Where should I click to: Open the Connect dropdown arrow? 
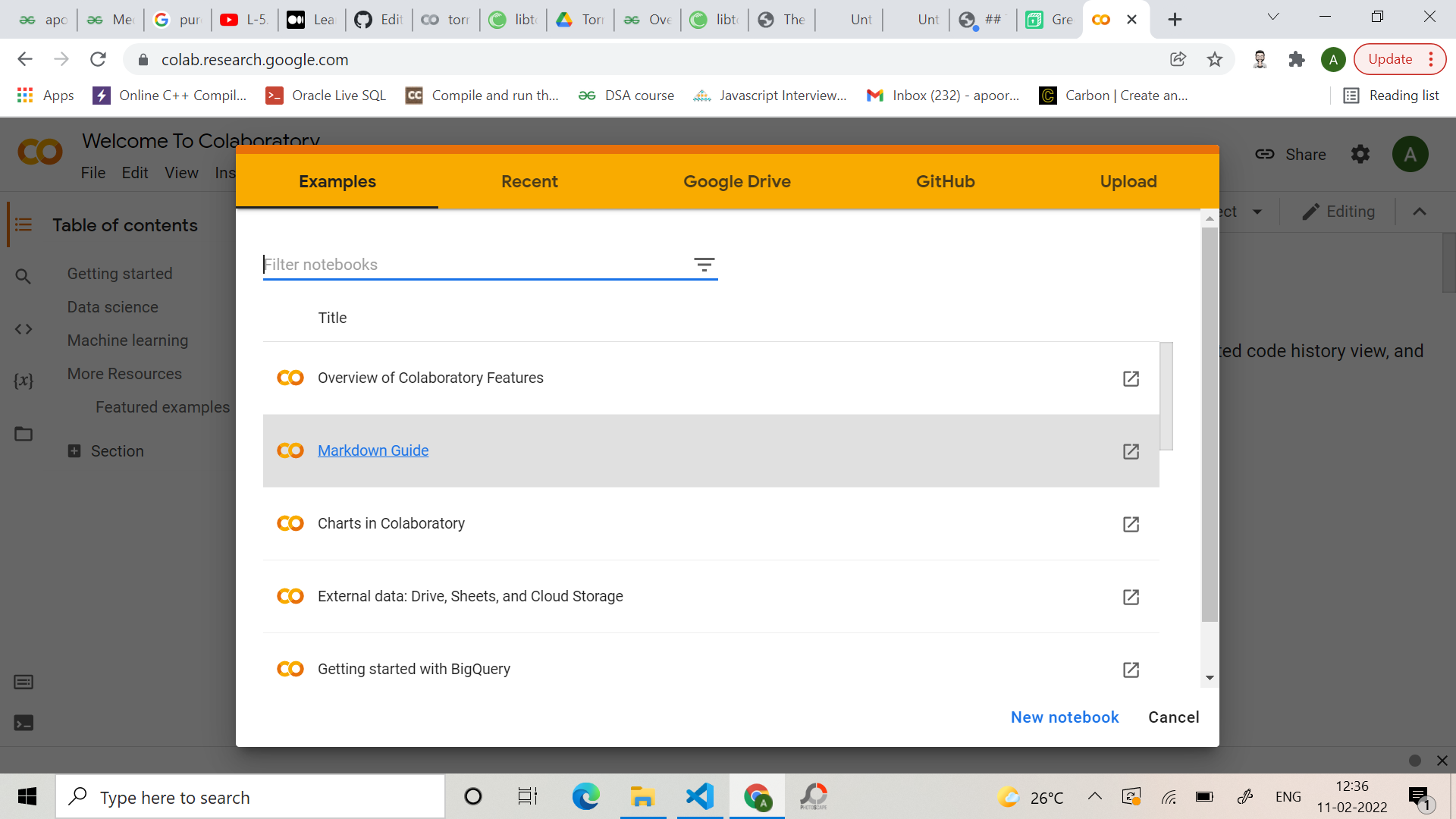[x=1257, y=212]
